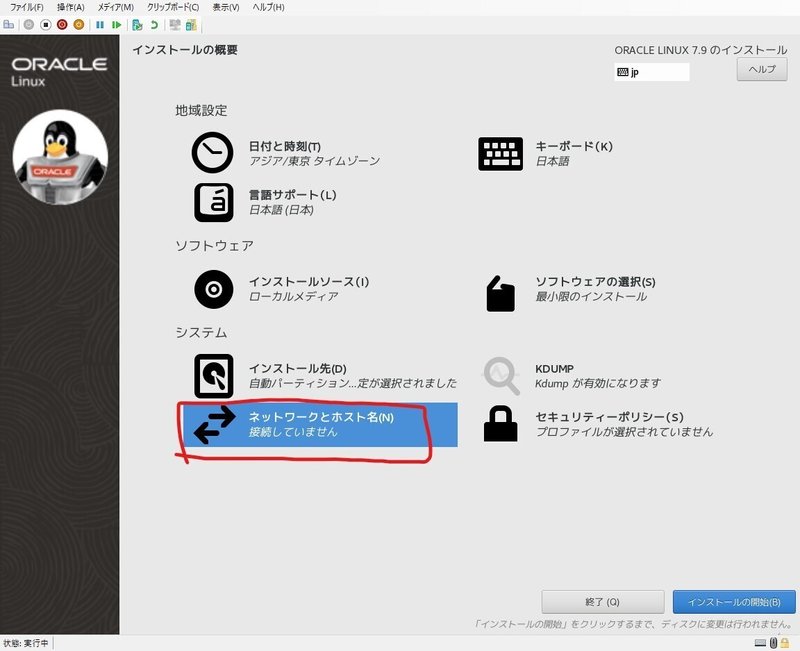Open KDUMP settings via the magnifier icon
Image resolution: width=800 pixels, height=651 pixels.
(x=502, y=376)
